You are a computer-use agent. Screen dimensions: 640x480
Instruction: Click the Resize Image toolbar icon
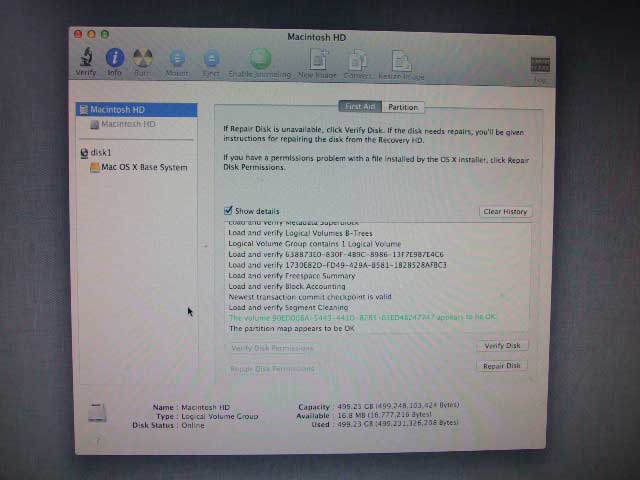[401, 62]
